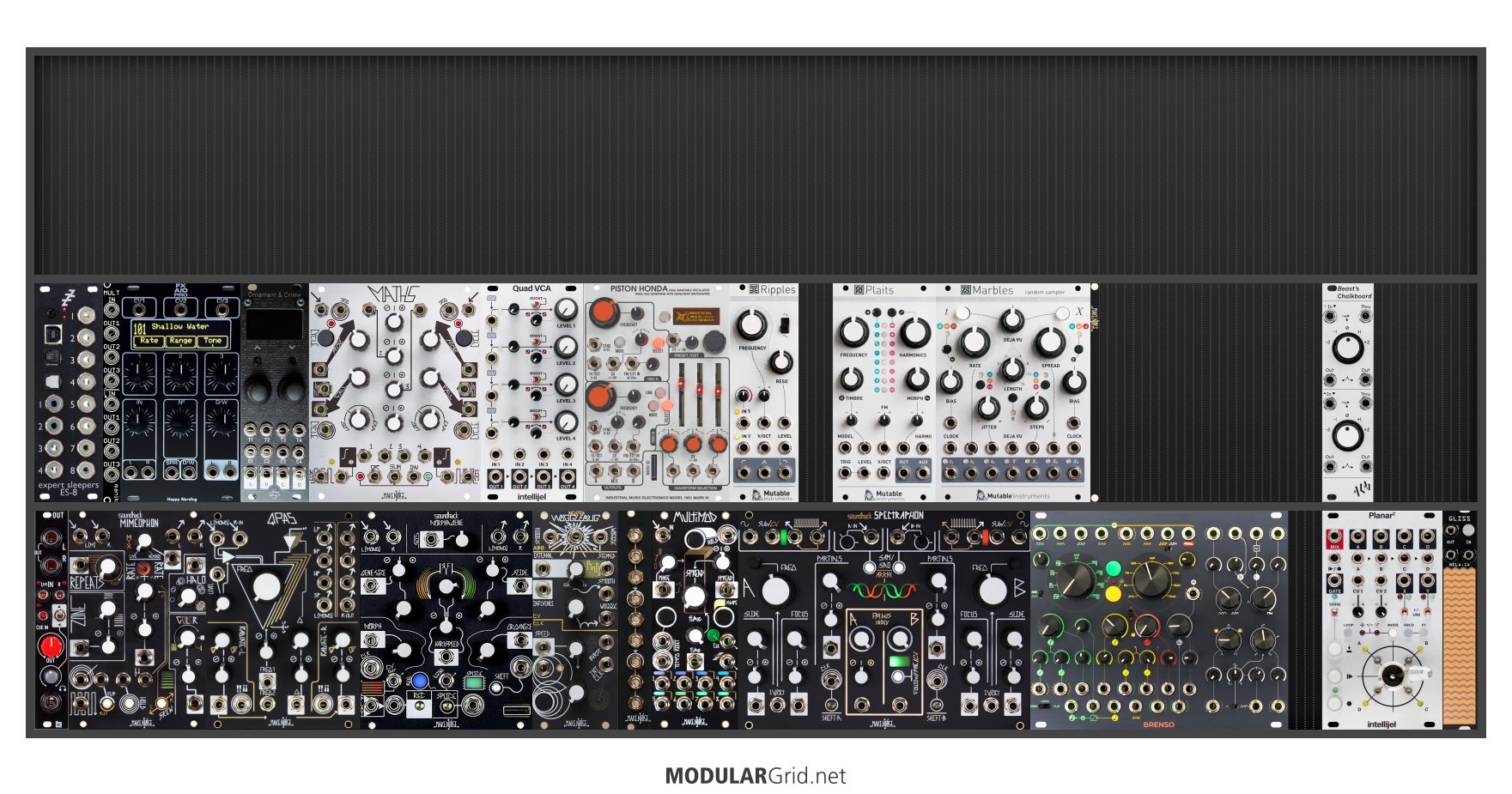Click the Marbles Steps knob
The width and height of the screenshot is (1512, 794).
(1037, 408)
